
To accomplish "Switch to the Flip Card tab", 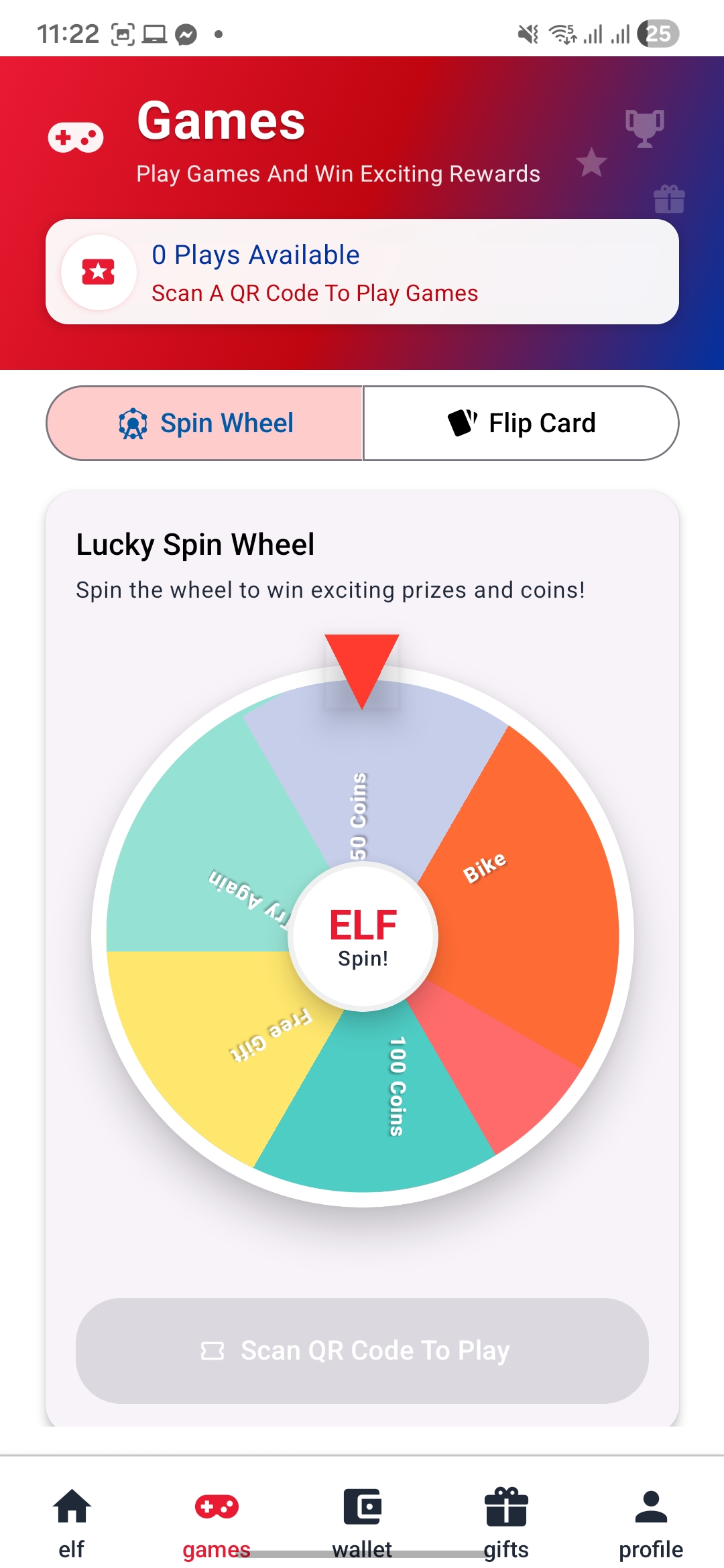I will [x=521, y=423].
